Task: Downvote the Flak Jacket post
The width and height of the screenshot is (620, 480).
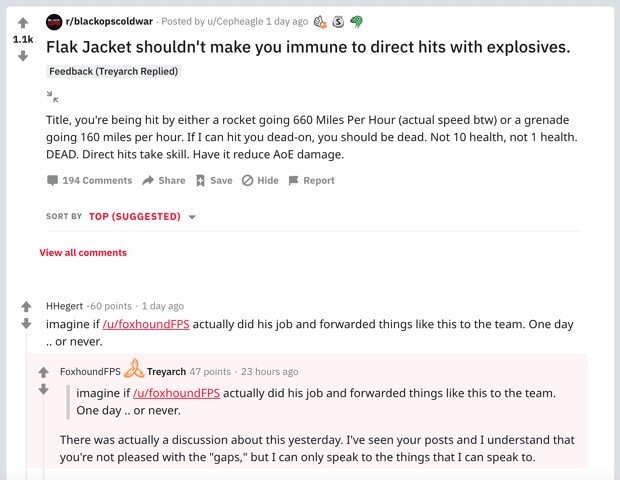Action: tap(22, 56)
